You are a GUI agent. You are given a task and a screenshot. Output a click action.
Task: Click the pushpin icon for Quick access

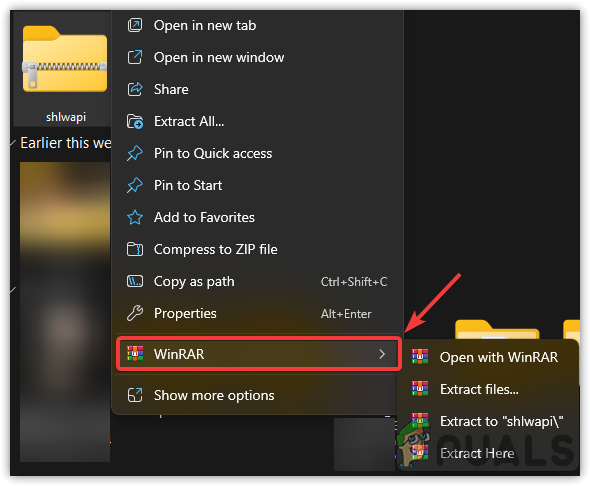tap(135, 153)
